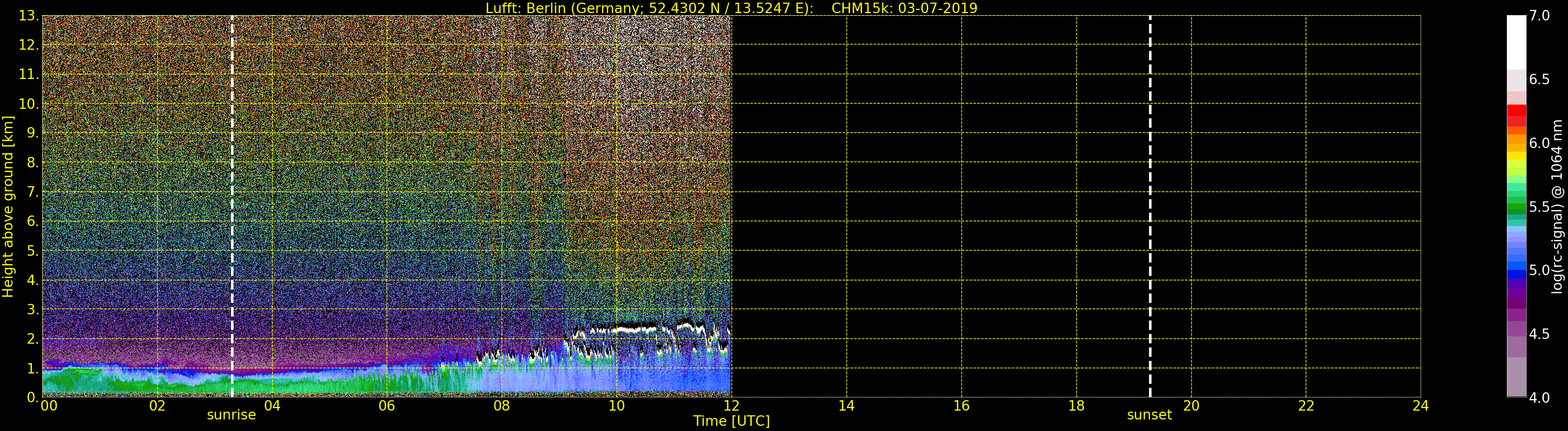Click the time axis tick label '02'
The image size is (1568, 431).
(x=157, y=406)
